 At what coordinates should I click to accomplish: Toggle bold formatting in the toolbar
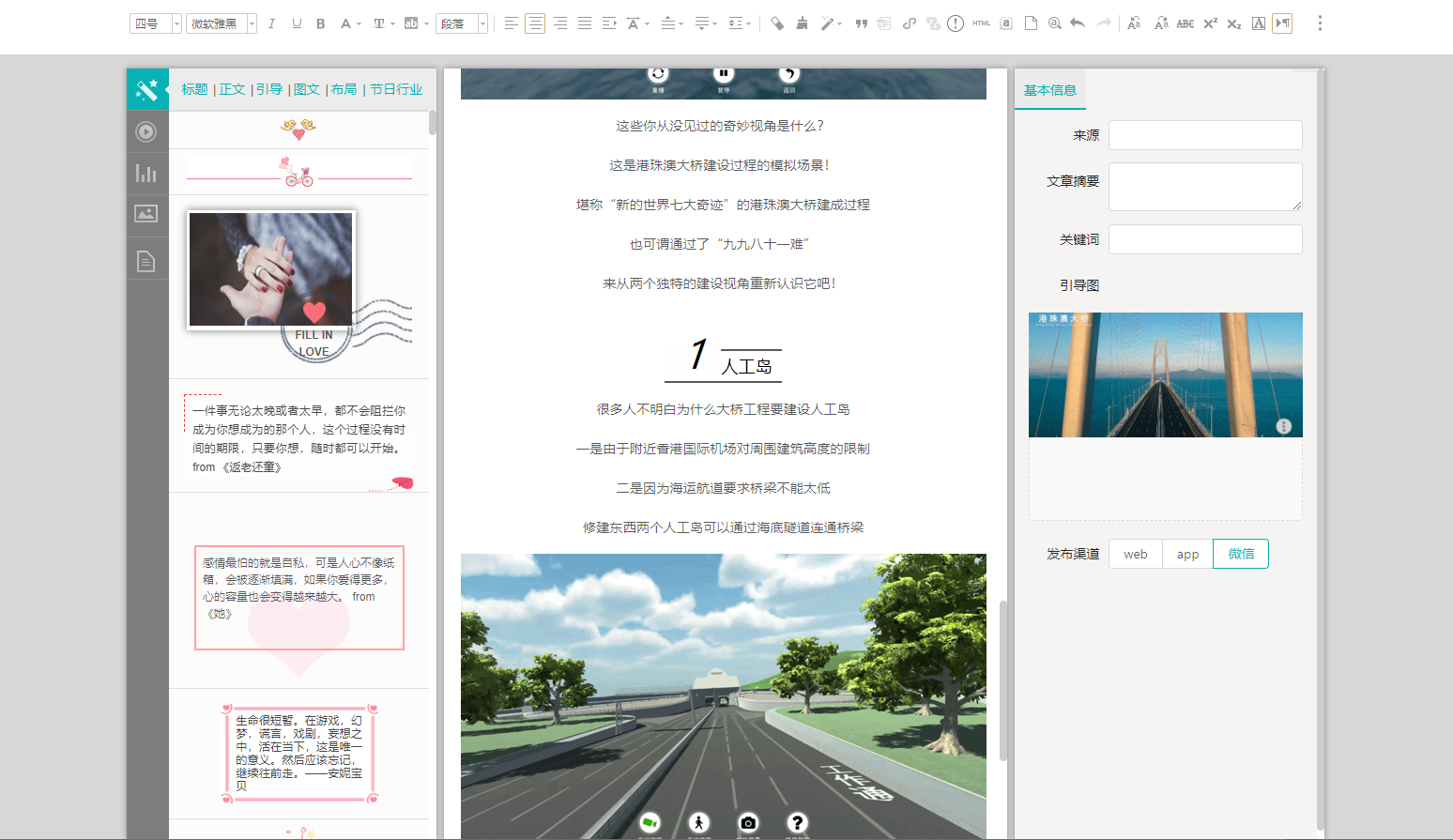pyautogui.click(x=321, y=23)
